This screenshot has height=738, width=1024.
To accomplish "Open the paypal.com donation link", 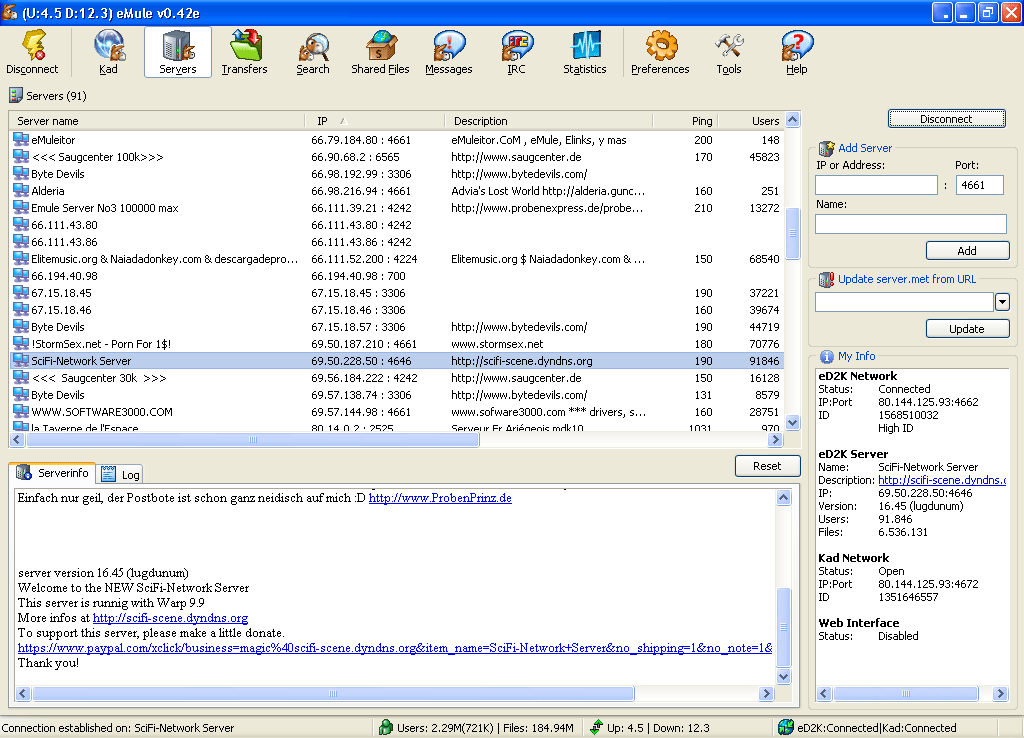I will [395, 648].
